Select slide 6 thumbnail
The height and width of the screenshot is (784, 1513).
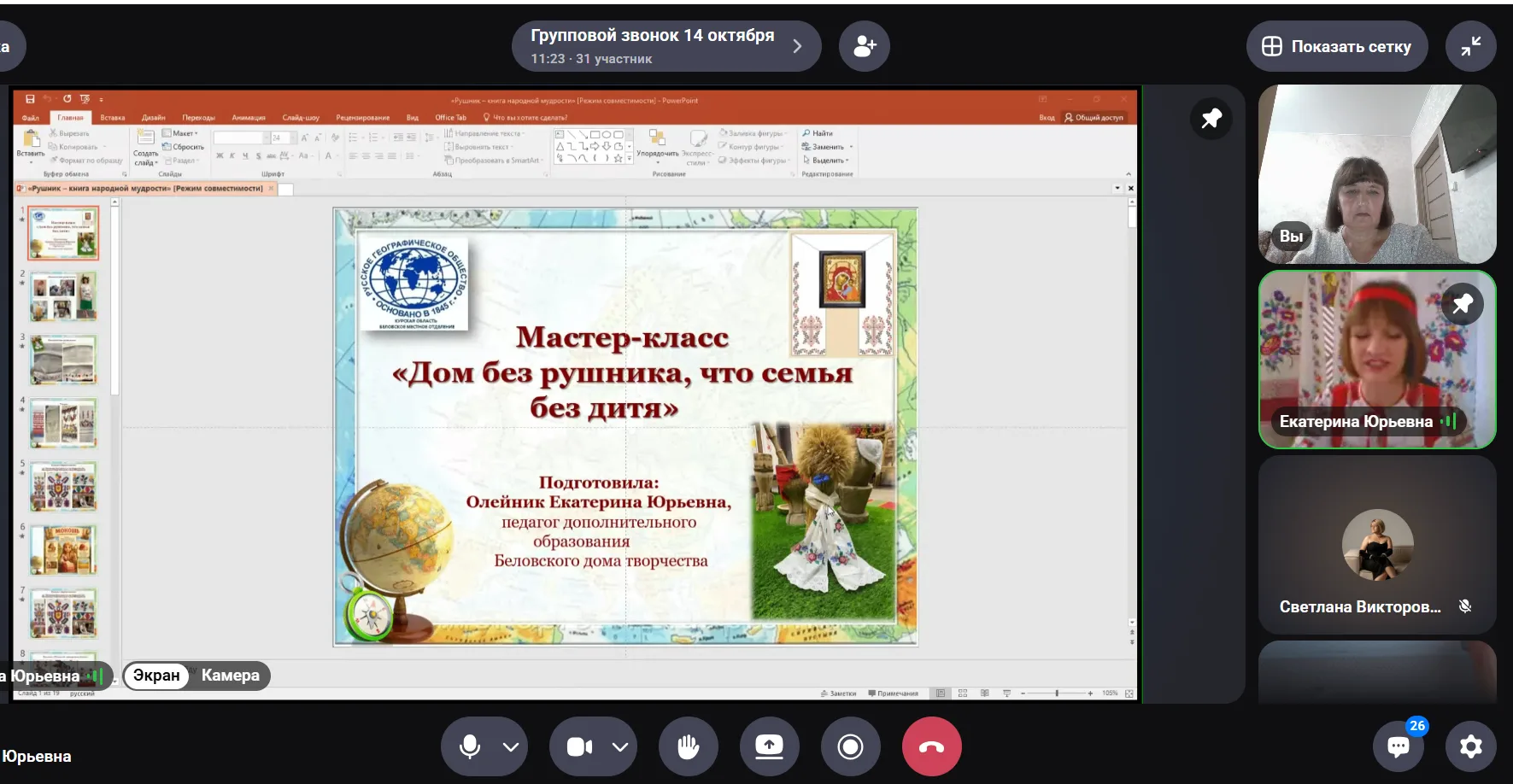point(64,549)
